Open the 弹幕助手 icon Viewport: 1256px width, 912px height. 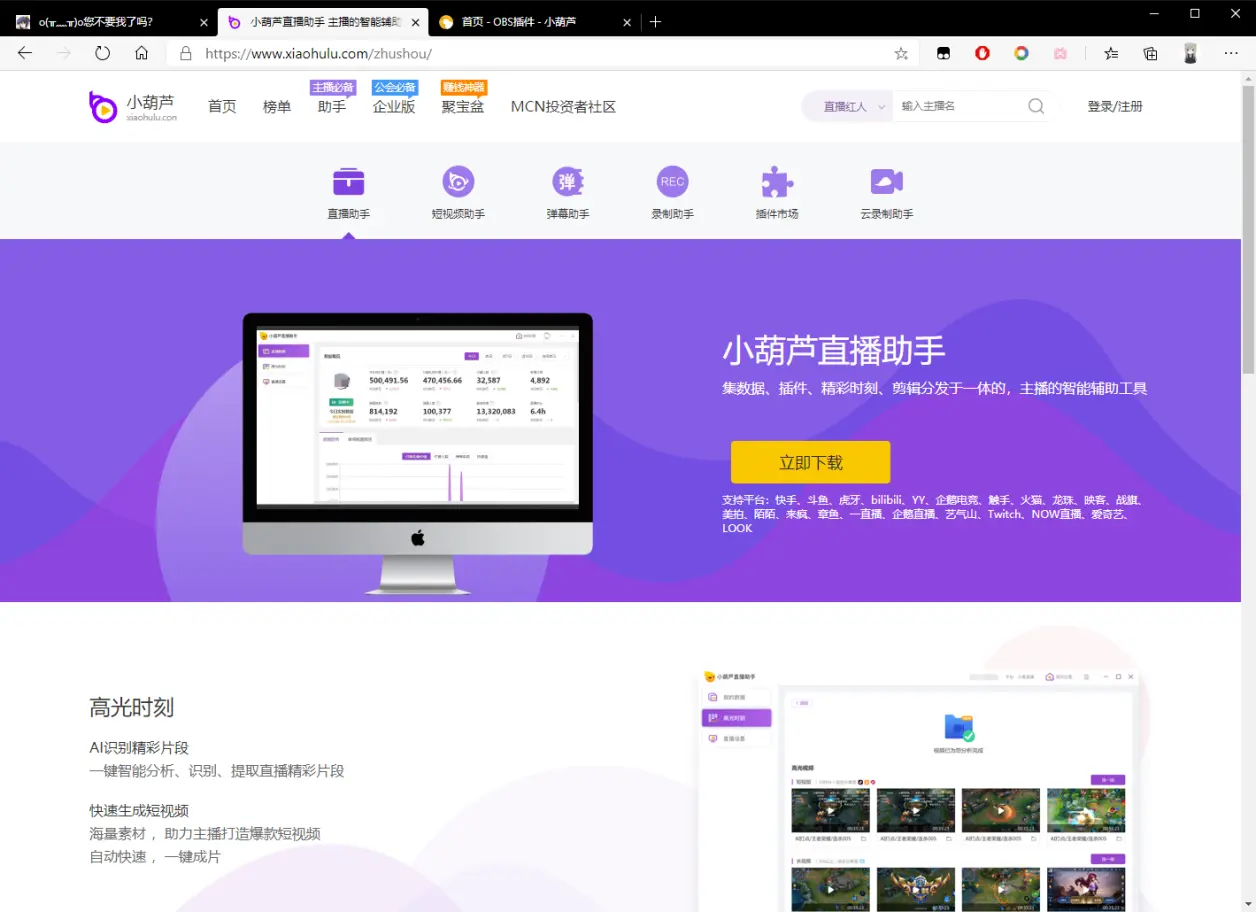coord(568,181)
